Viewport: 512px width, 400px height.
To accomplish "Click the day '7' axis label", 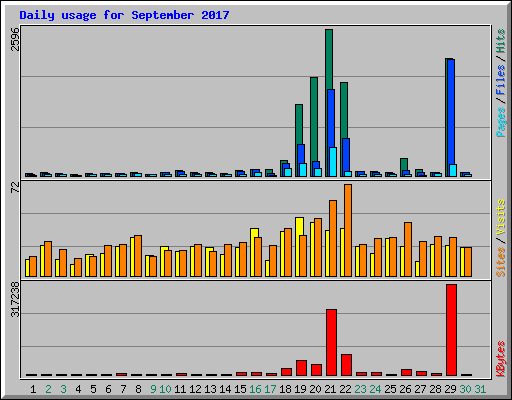I will point(123,389).
